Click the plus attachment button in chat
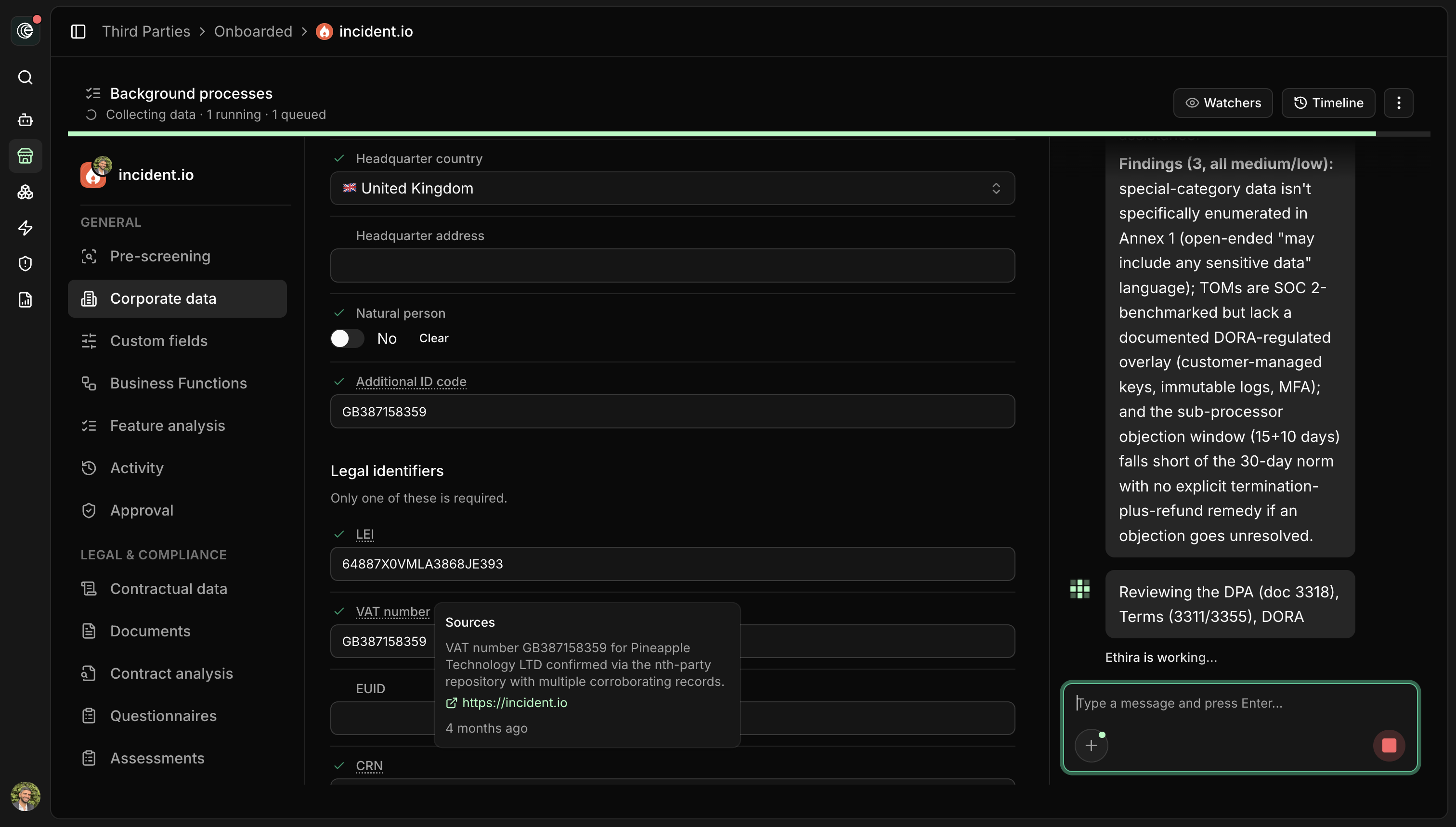The width and height of the screenshot is (1456, 827). (x=1091, y=745)
